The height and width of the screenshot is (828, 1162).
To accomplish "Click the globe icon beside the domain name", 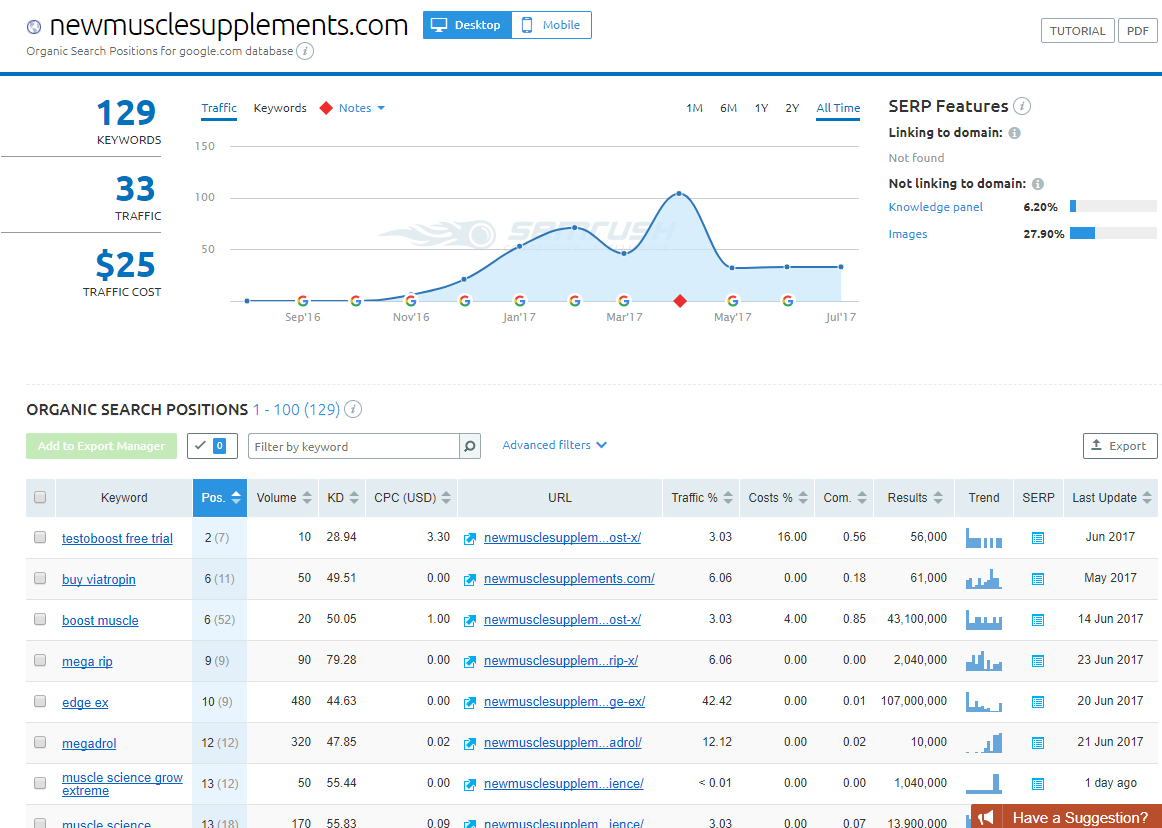I will pyautogui.click(x=34, y=27).
